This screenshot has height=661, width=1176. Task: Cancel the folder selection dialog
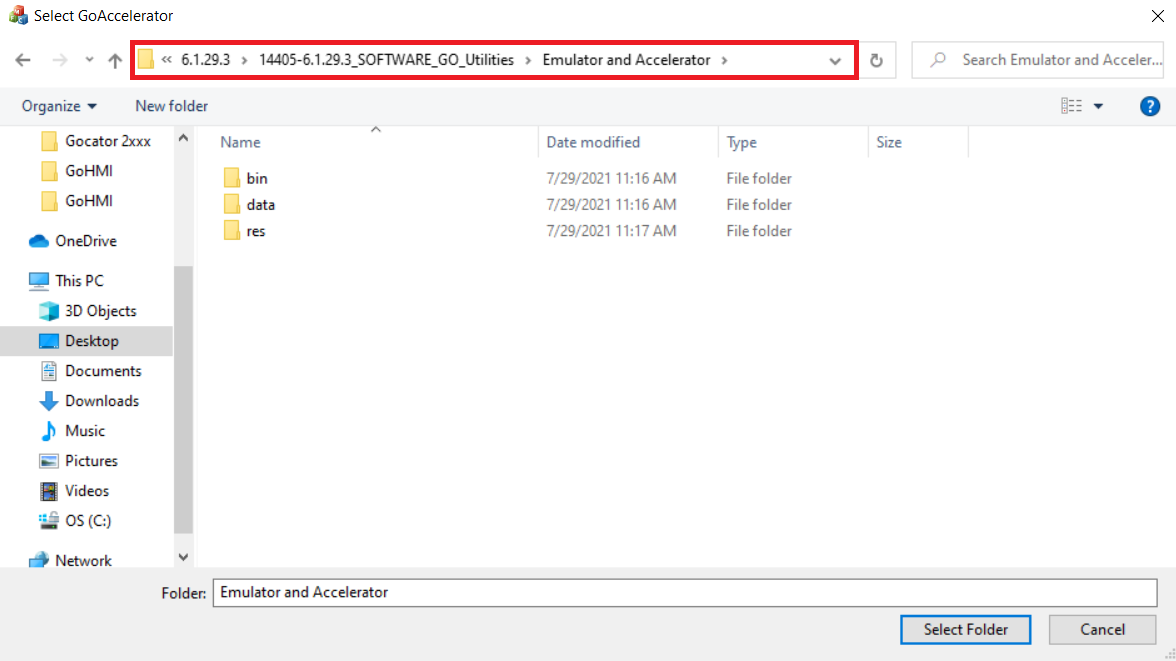(x=1102, y=629)
